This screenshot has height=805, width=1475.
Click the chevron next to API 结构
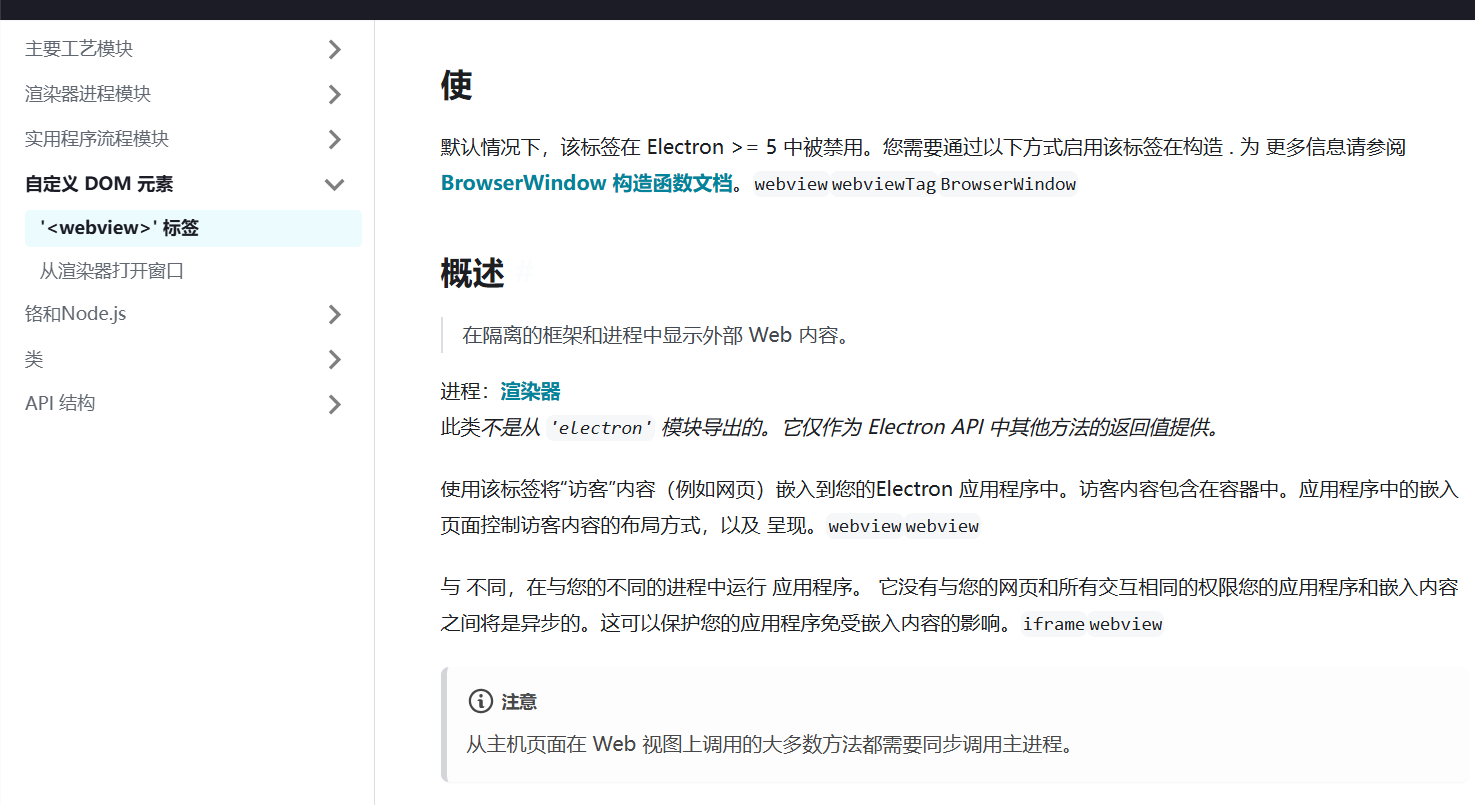coord(335,403)
